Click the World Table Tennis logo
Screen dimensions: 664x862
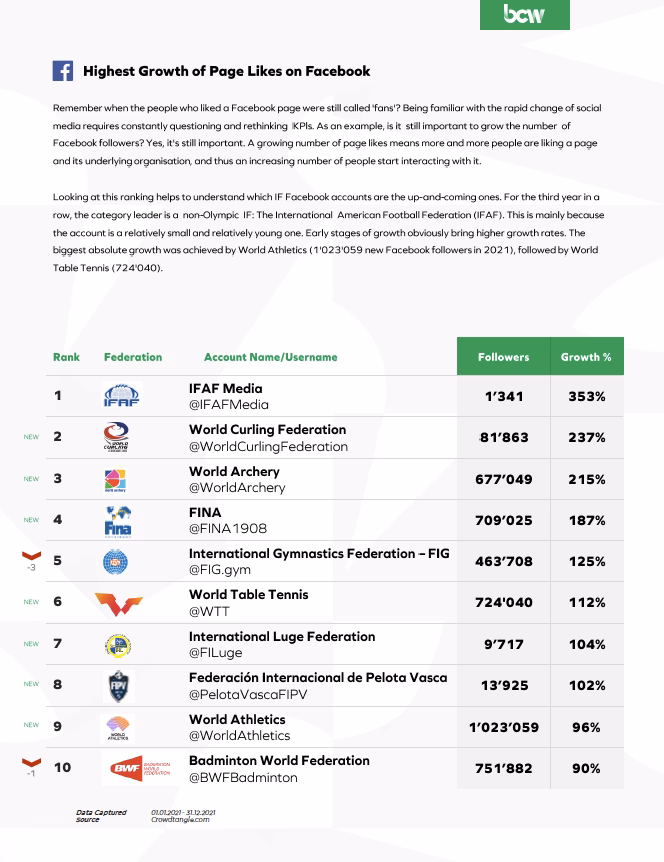coord(119,604)
